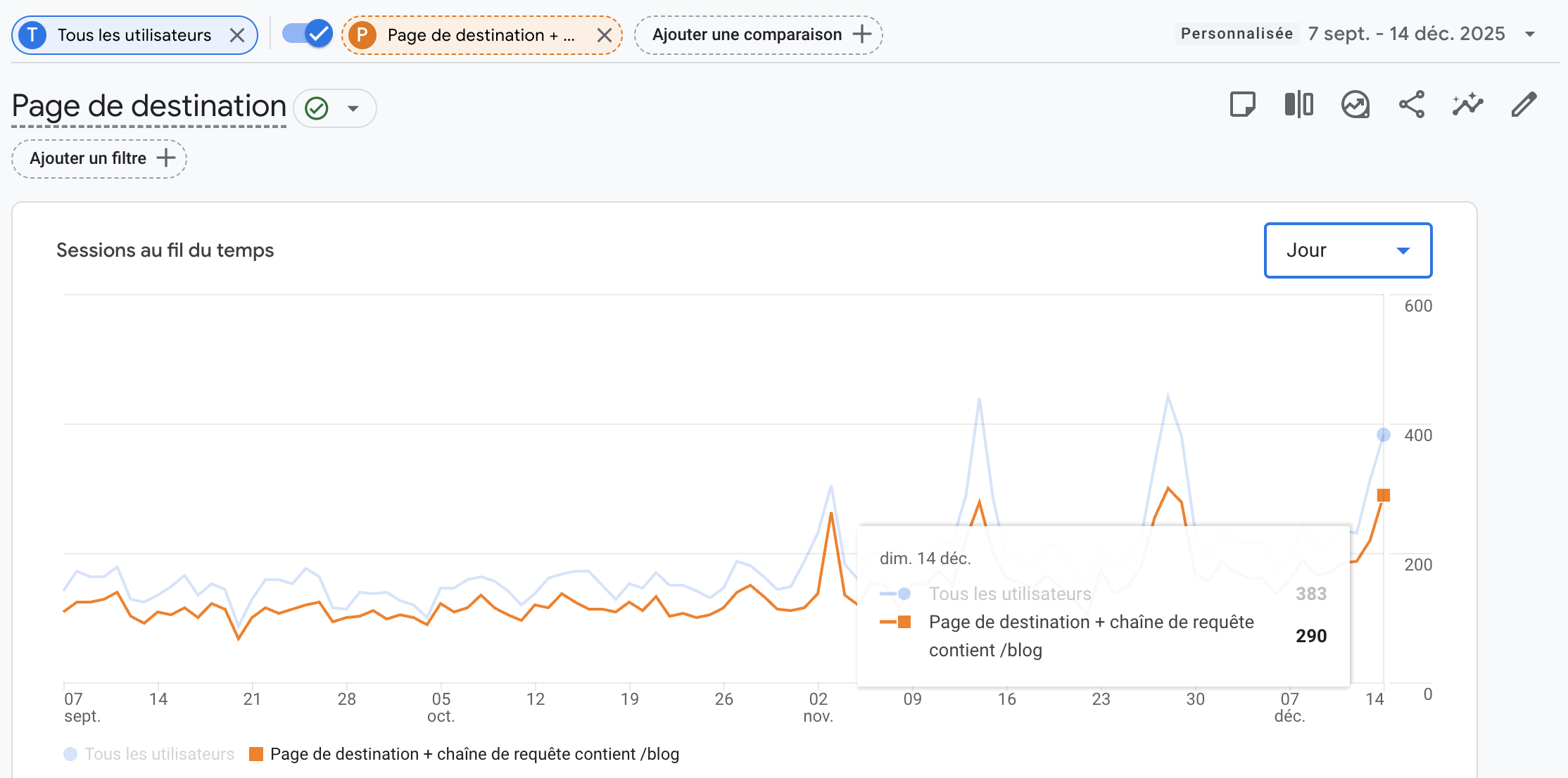Click the Page de destination report title

pos(149,106)
